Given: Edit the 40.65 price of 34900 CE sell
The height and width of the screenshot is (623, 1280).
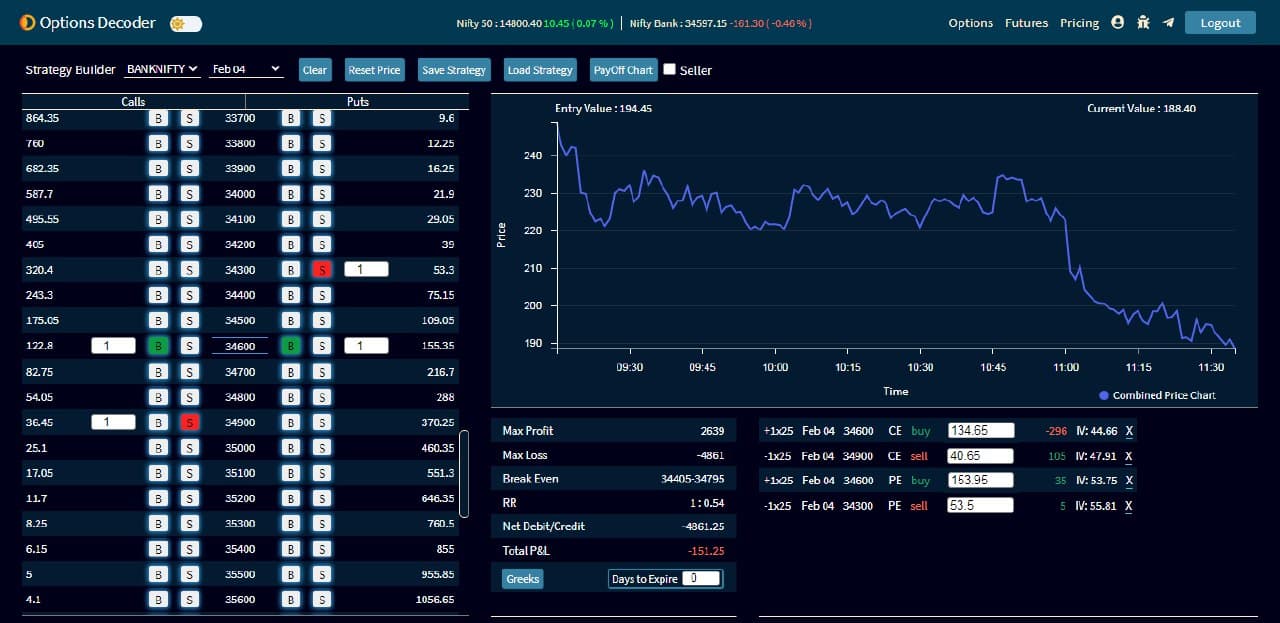Looking at the screenshot, I should pyautogui.click(x=981, y=455).
